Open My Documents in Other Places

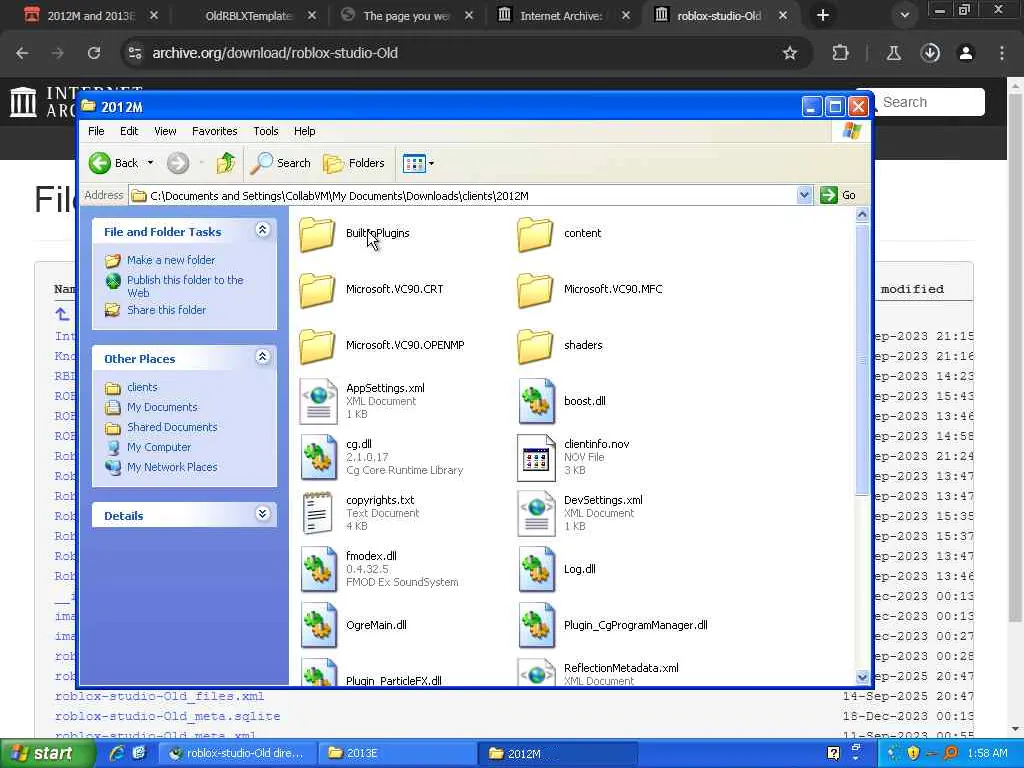162,408
